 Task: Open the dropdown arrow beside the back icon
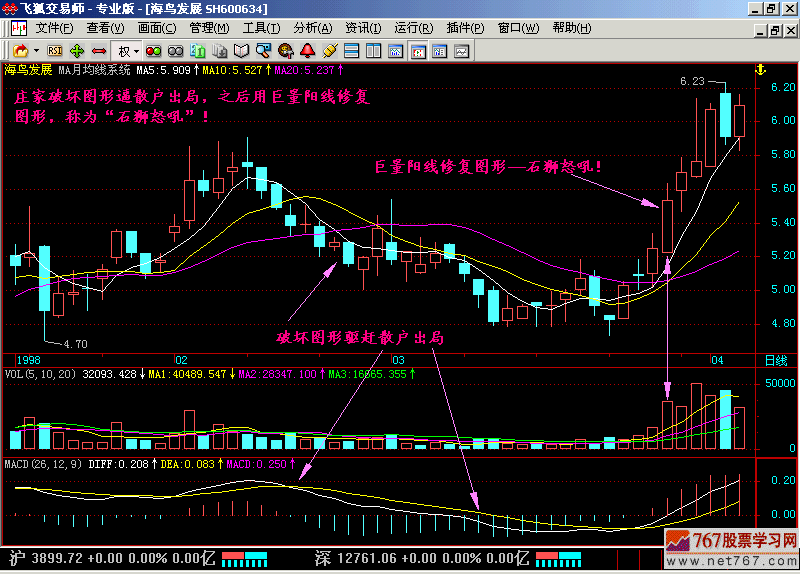pyautogui.click(x=37, y=50)
